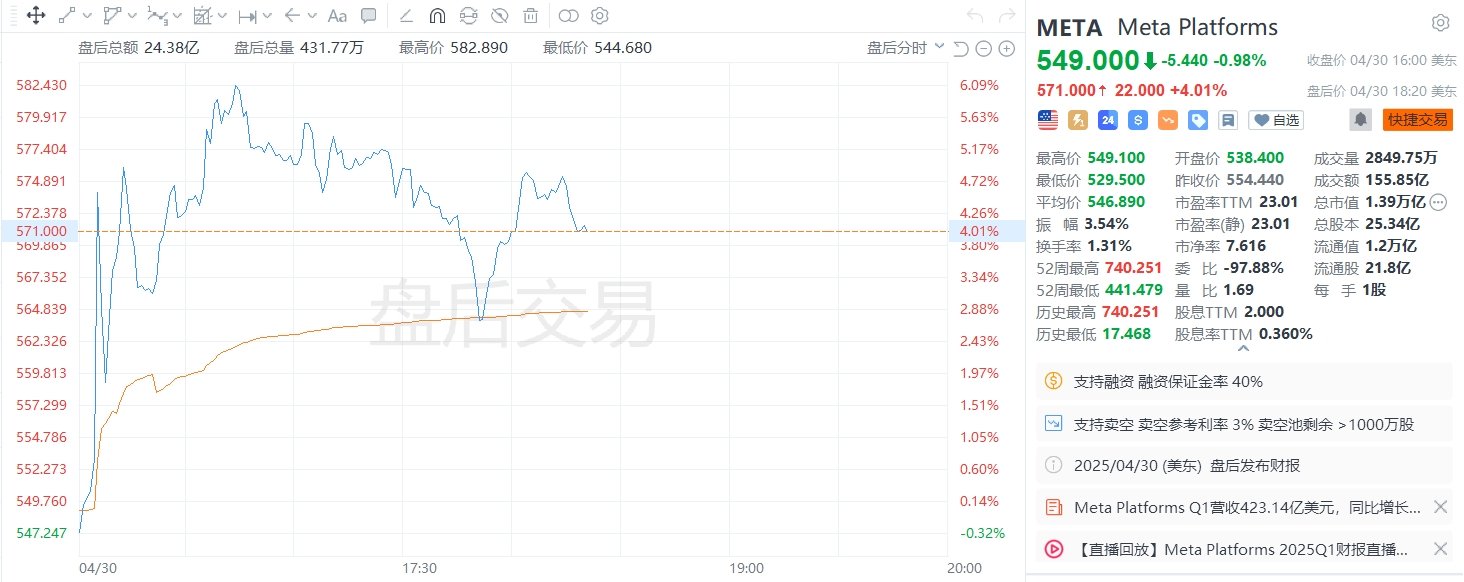The width and height of the screenshot is (1464, 582).
Task: Click the price alert bell icon
Action: pos(1361,120)
